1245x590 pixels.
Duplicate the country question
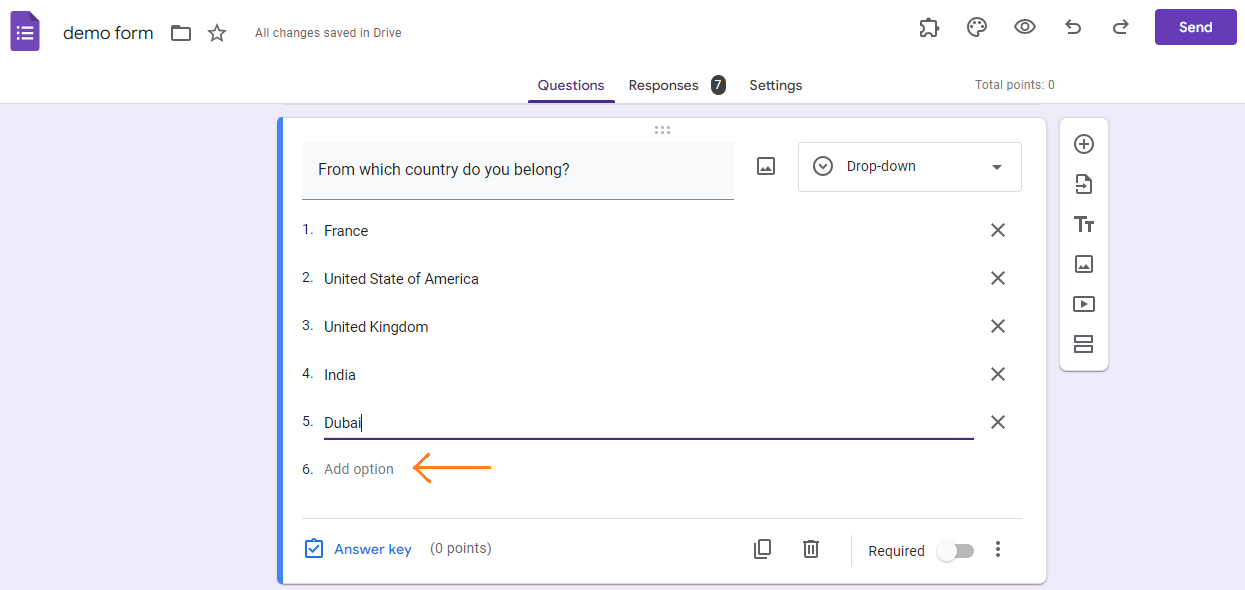[762, 549]
